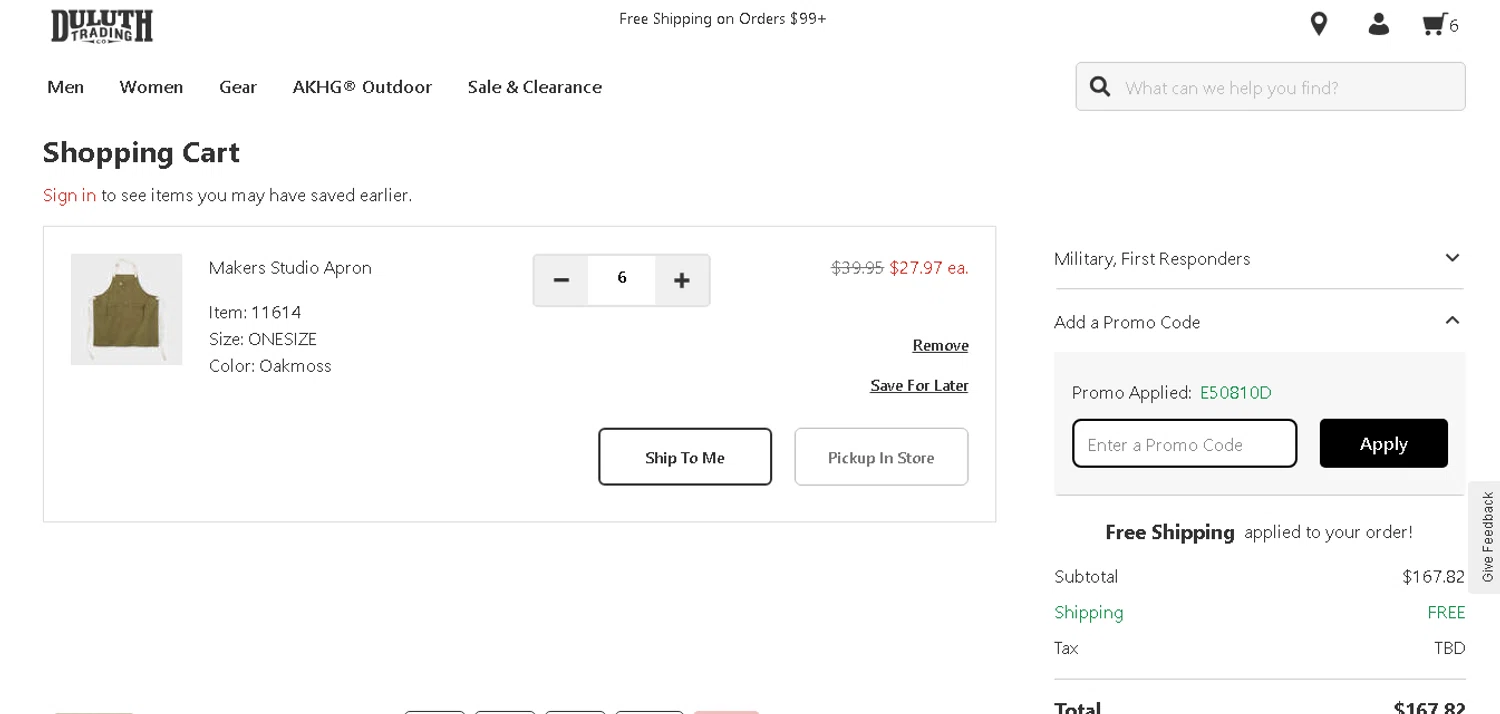
Task: Focus the Enter a Promo Code field
Action: click(x=1185, y=444)
